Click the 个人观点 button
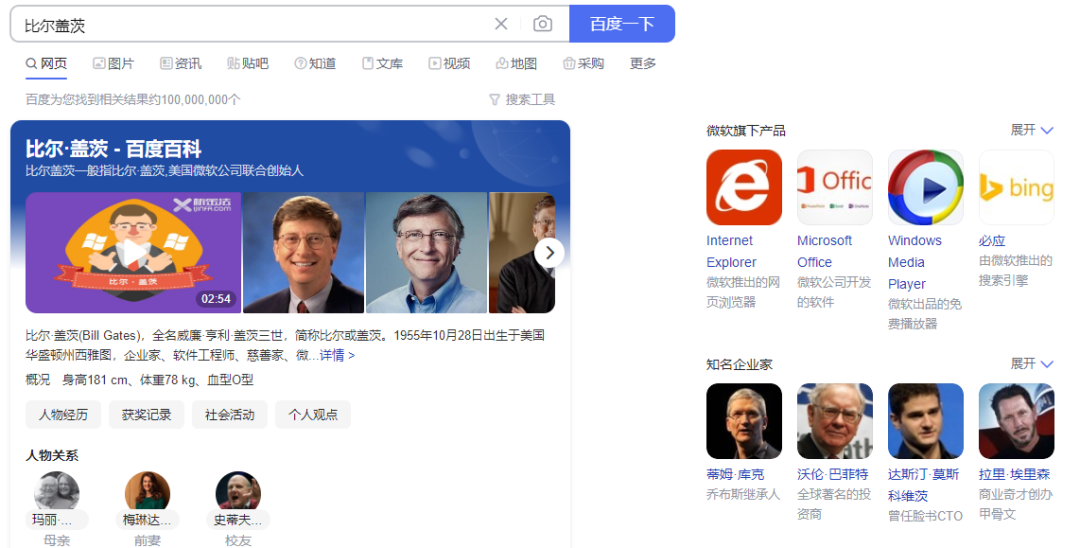This screenshot has width=1080, height=548. point(313,414)
